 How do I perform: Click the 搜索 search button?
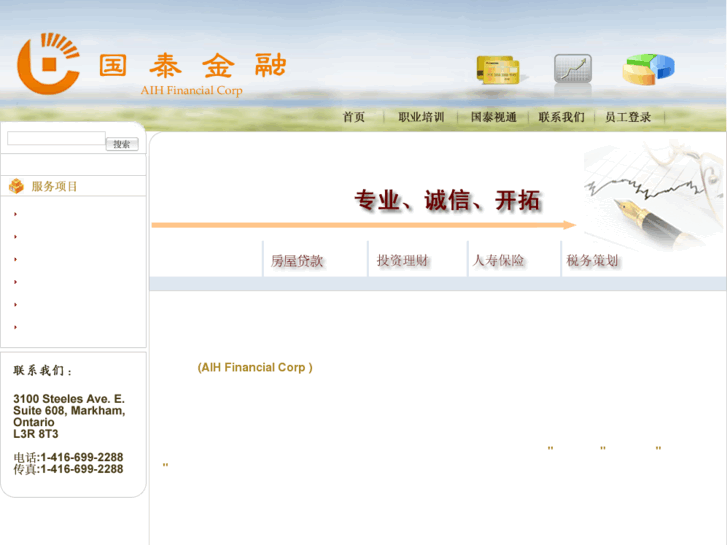coord(122,144)
